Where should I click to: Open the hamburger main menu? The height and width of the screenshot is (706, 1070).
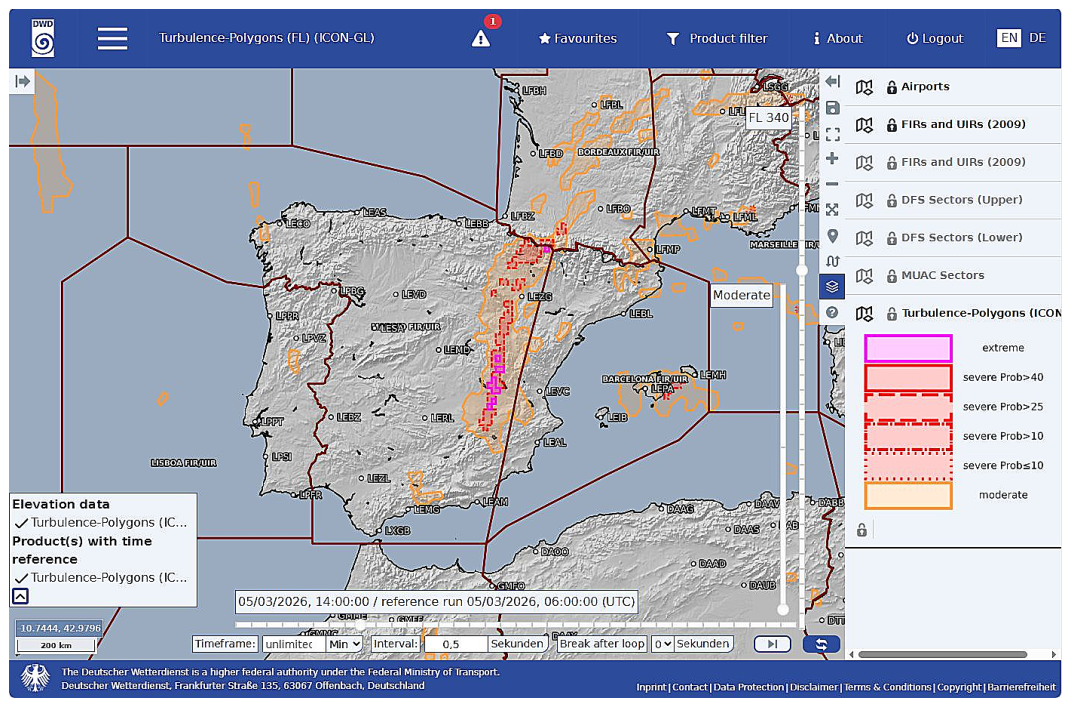113,38
